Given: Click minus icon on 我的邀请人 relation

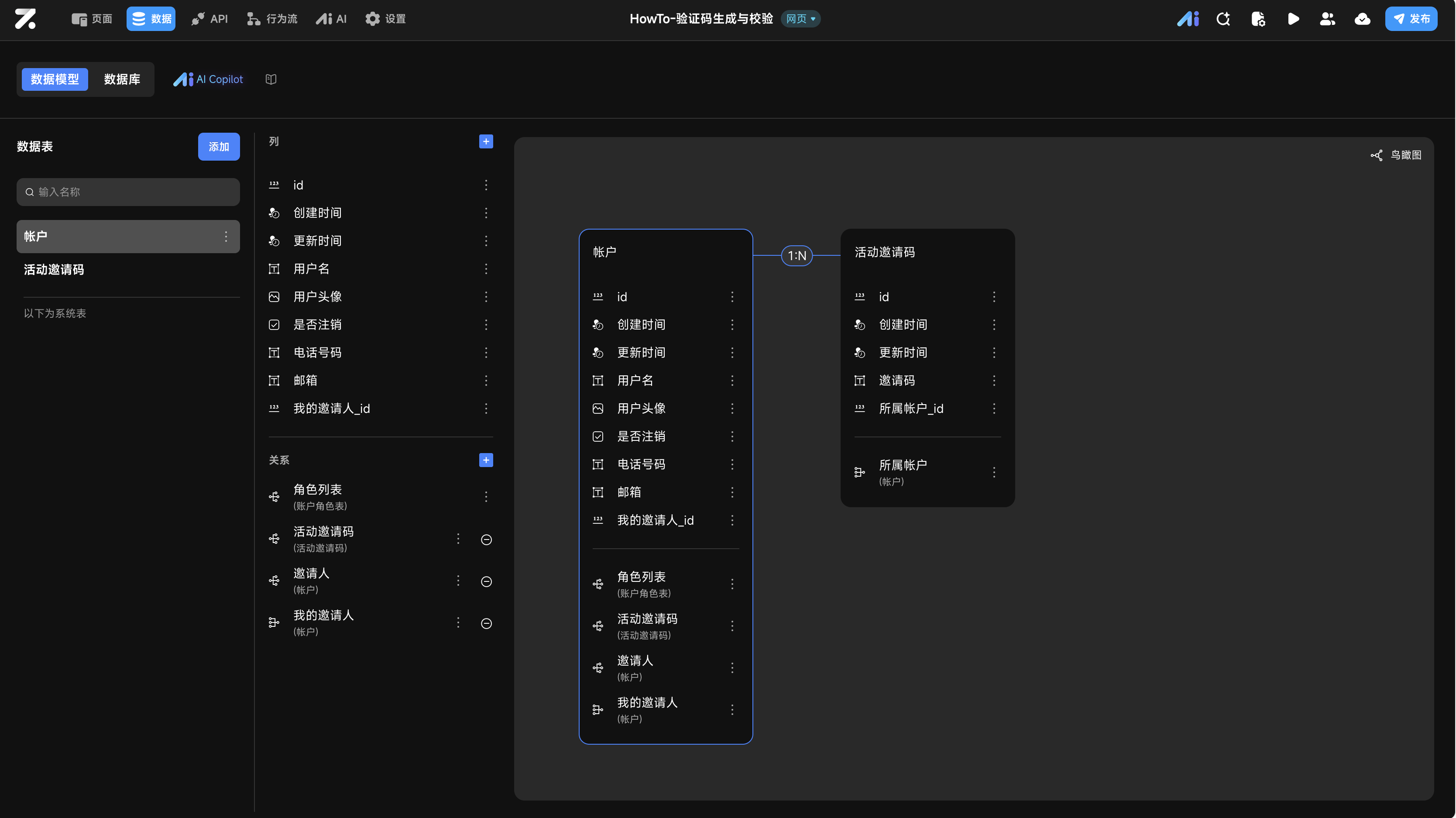Looking at the screenshot, I should point(485,623).
